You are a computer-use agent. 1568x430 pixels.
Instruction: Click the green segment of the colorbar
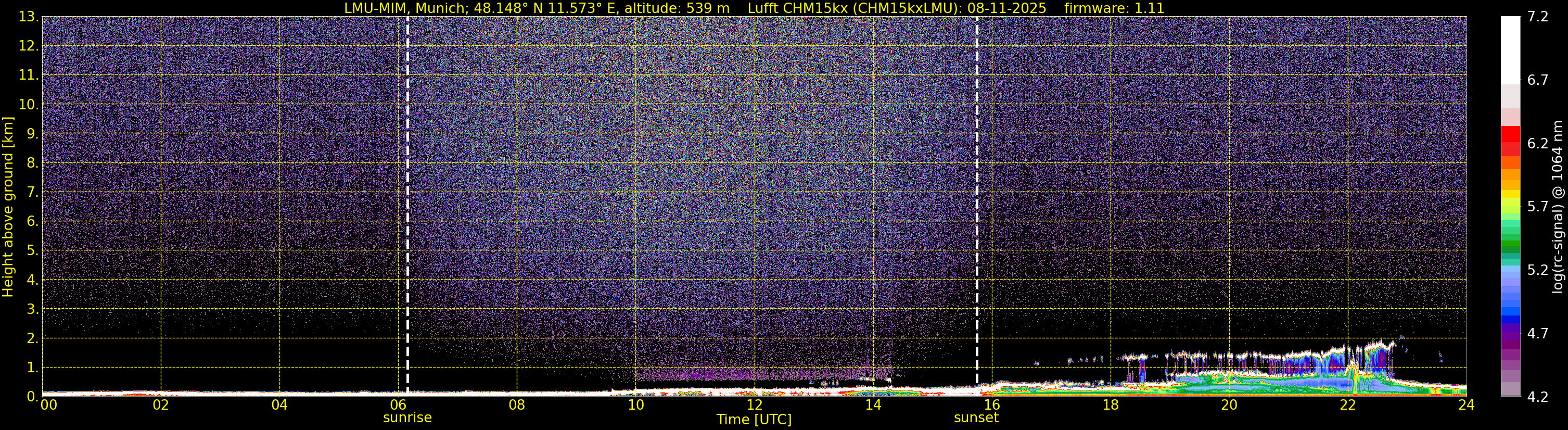click(1510, 243)
